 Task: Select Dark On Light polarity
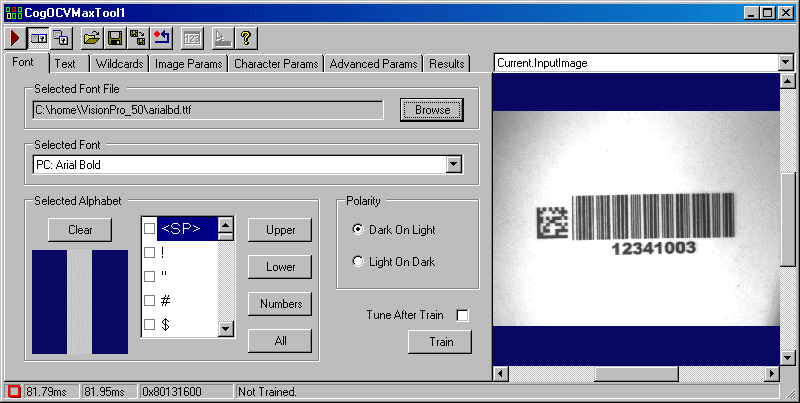[x=358, y=229]
